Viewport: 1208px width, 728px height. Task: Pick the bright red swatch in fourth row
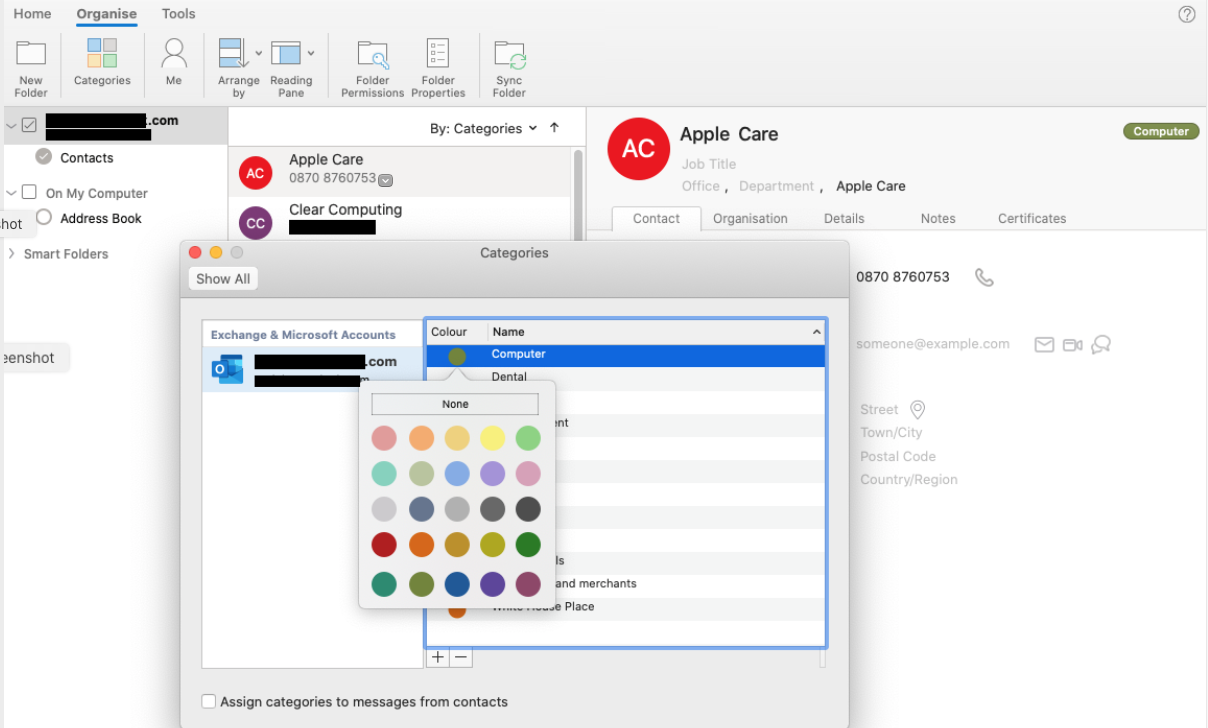384,545
